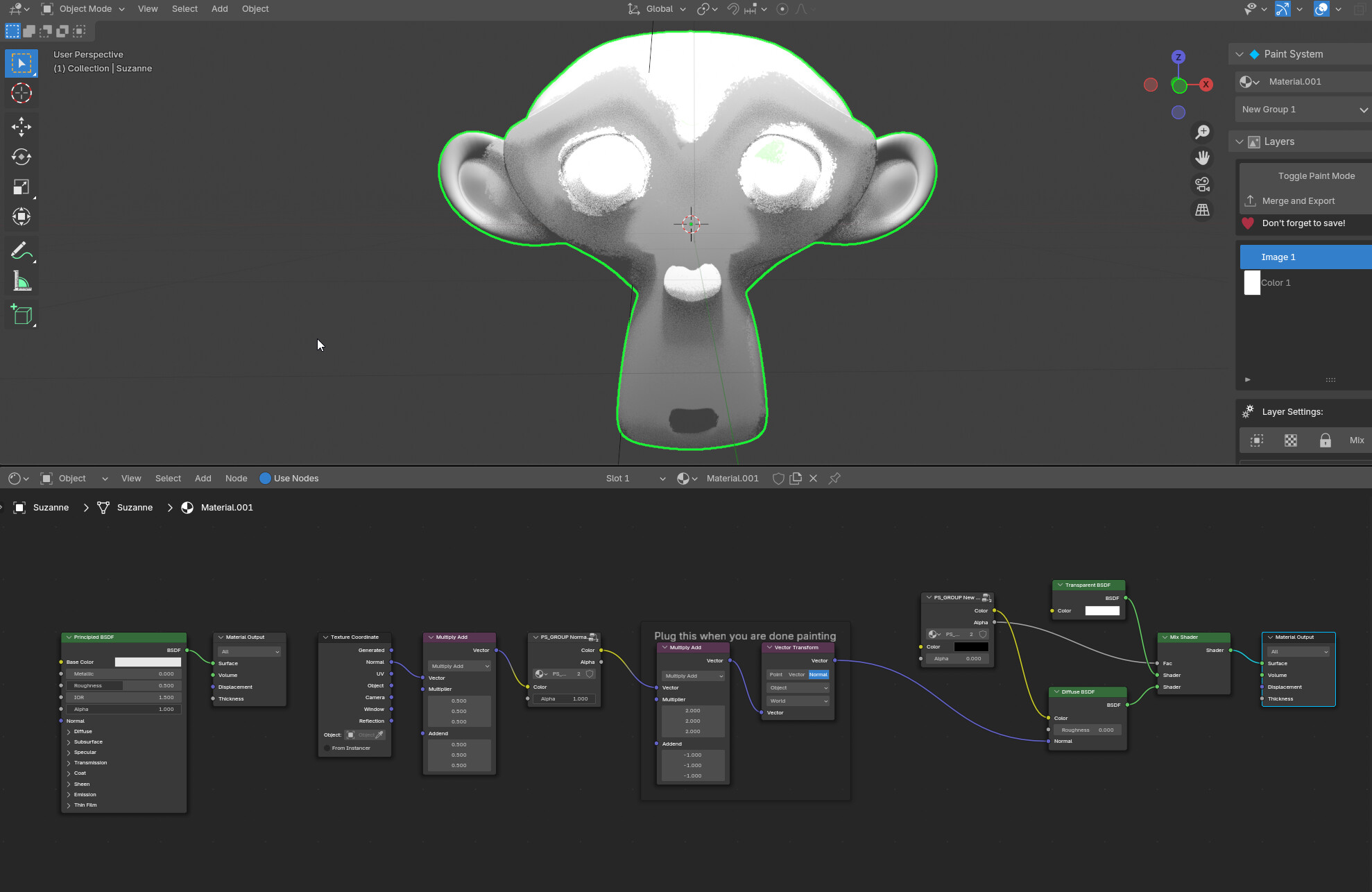Open the Slot 1 dropdown
The width and height of the screenshot is (1372, 892).
point(635,479)
